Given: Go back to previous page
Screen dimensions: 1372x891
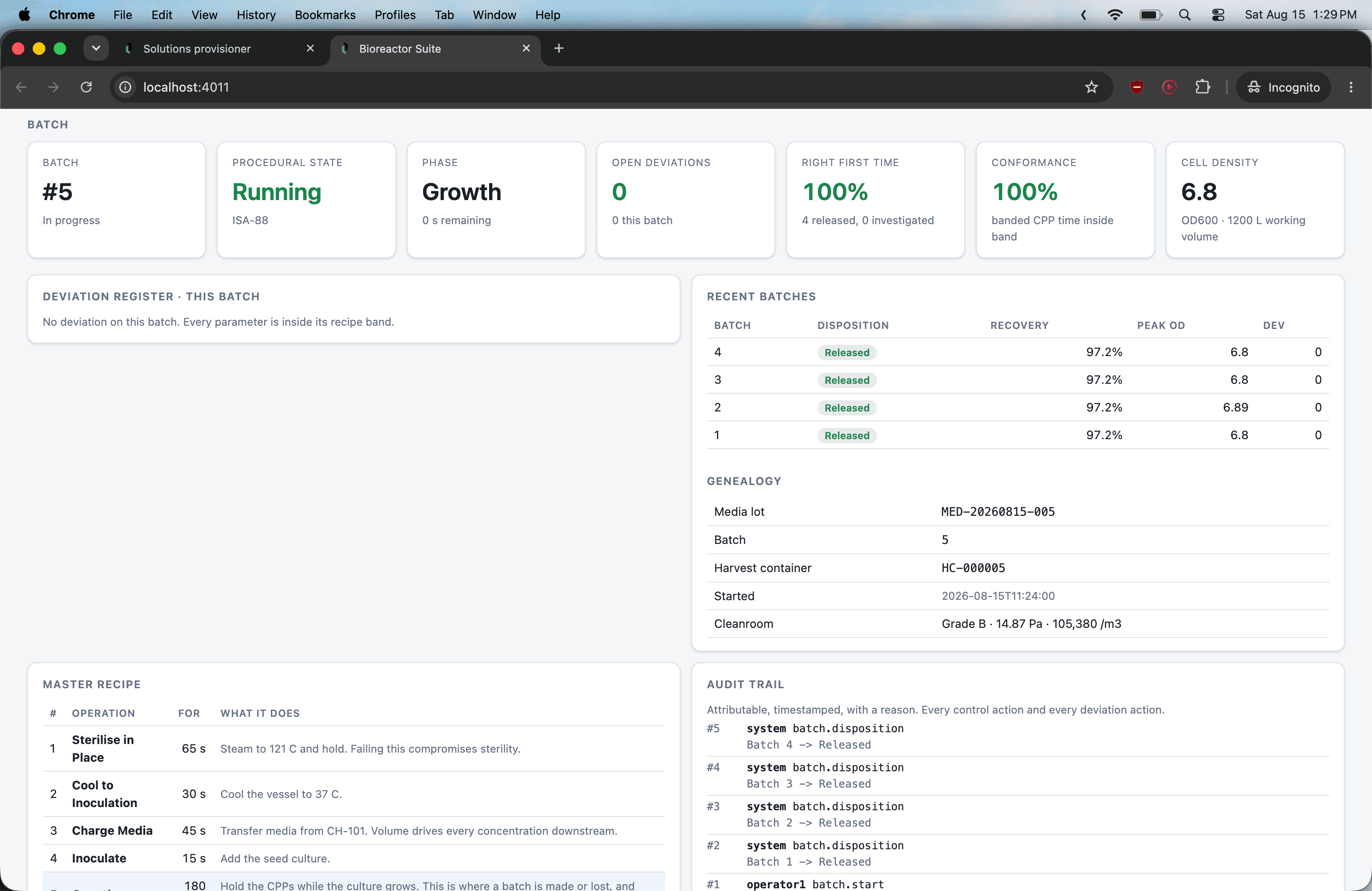Looking at the screenshot, I should tap(21, 87).
